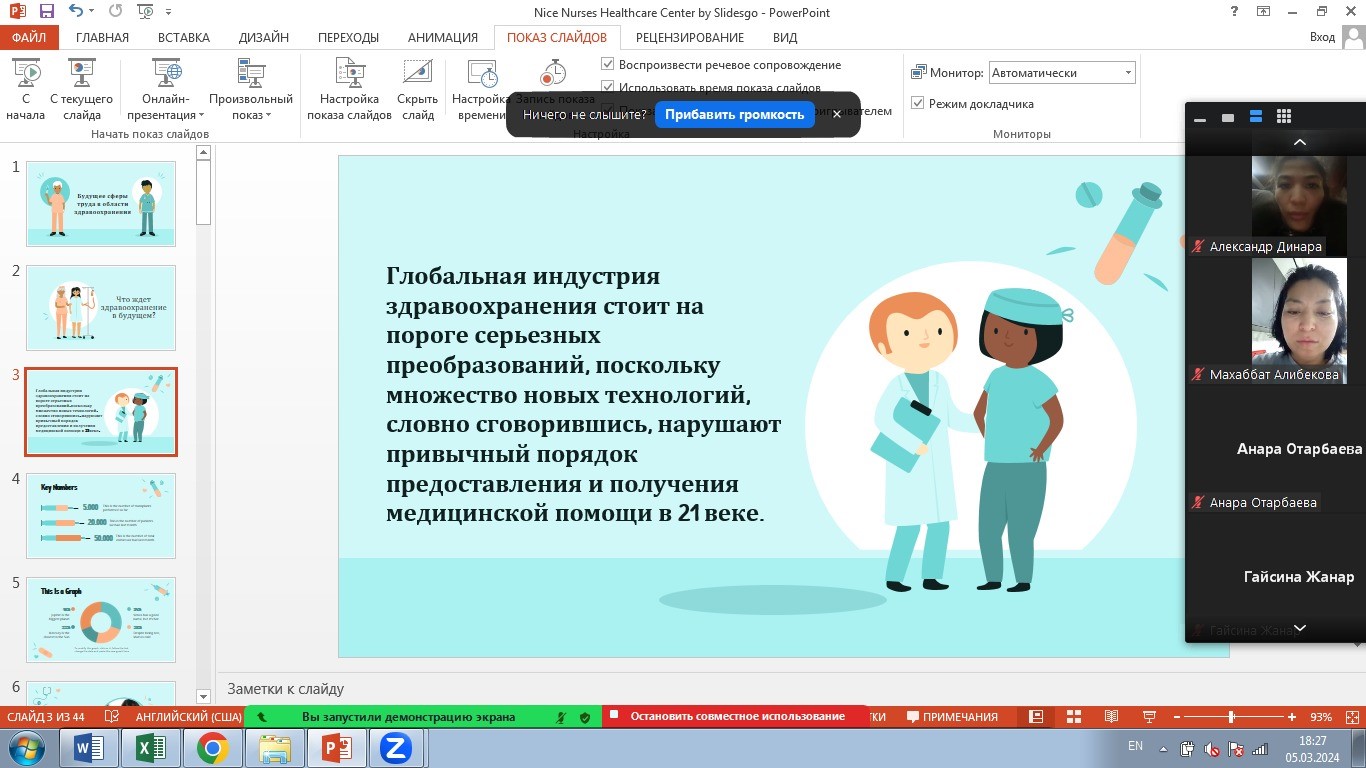Switch Zoom panel to gallery grid view

coord(1284,117)
